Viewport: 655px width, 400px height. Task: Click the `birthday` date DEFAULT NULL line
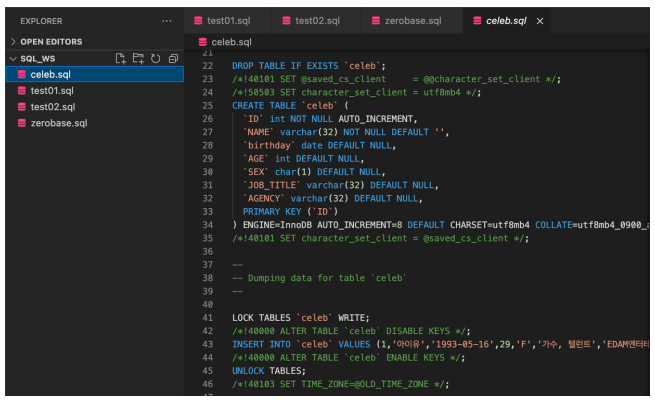(319, 145)
